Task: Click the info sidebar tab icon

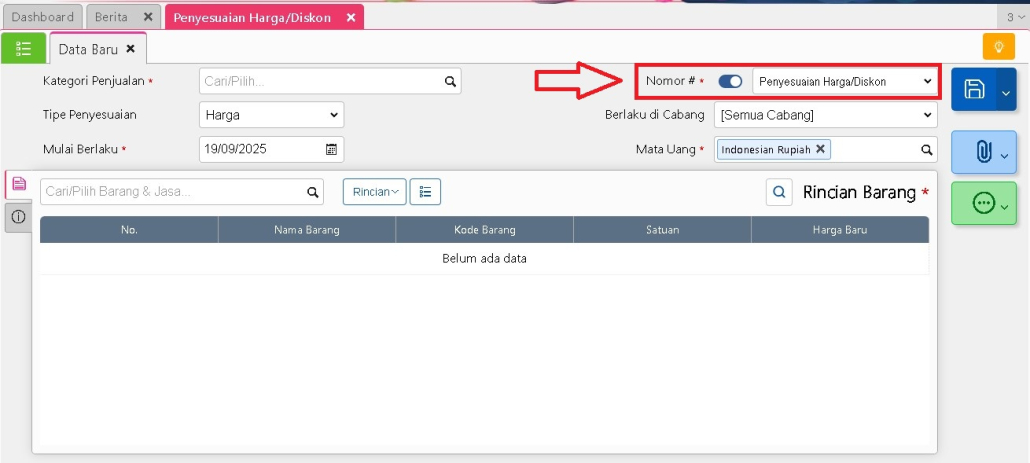Action: point(18,217)
